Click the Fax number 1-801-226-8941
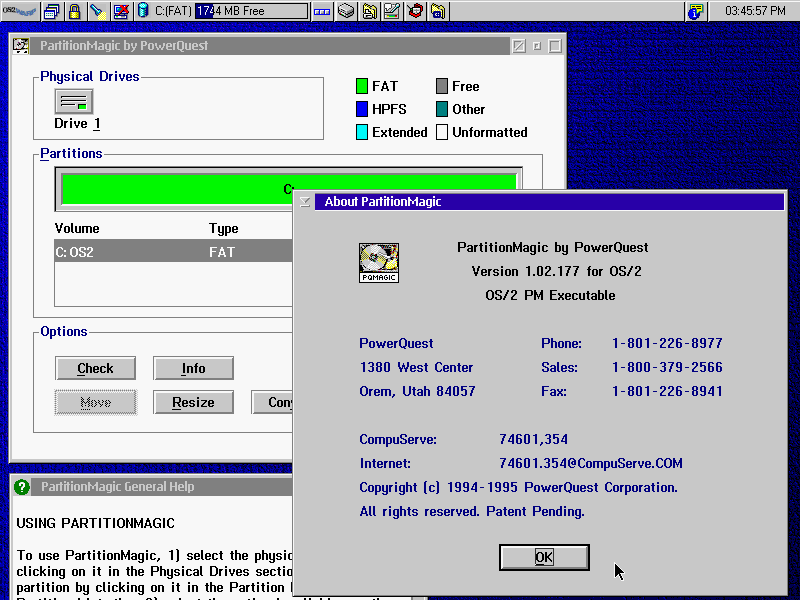The width and height of the screenshot is (800, 600). click(x=667, y=391)
